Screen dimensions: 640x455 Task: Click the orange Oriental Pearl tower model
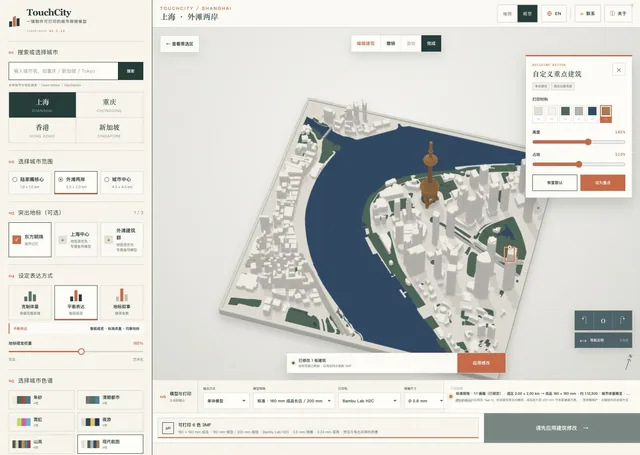pos(430,175)
